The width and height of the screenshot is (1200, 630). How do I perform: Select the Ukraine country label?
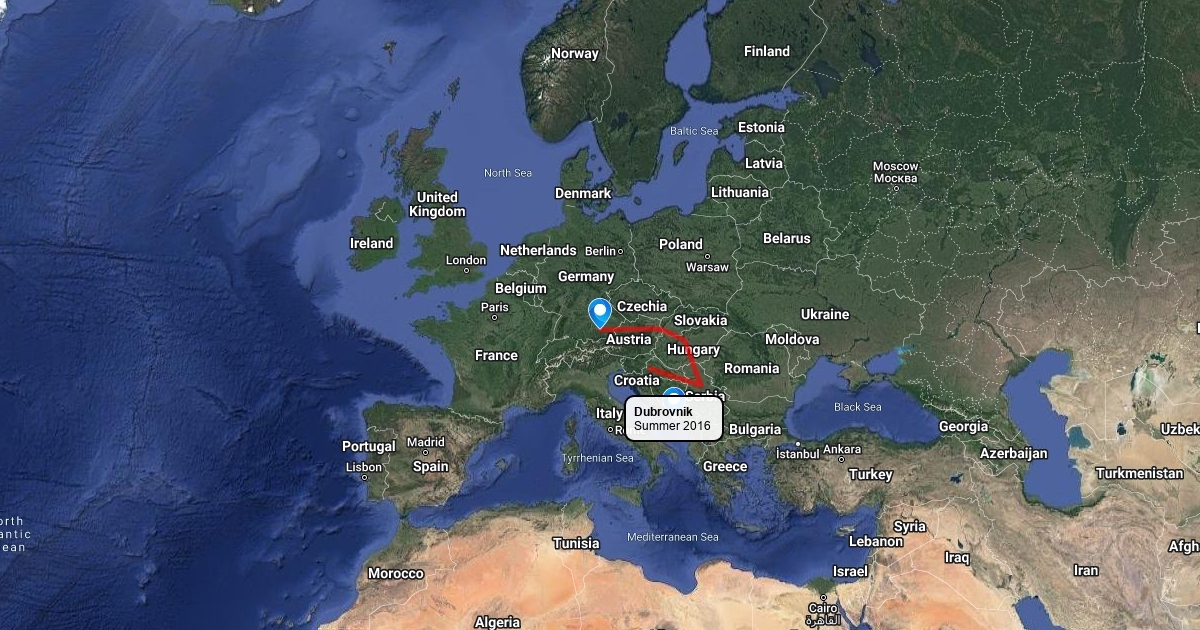coord(825,314)
